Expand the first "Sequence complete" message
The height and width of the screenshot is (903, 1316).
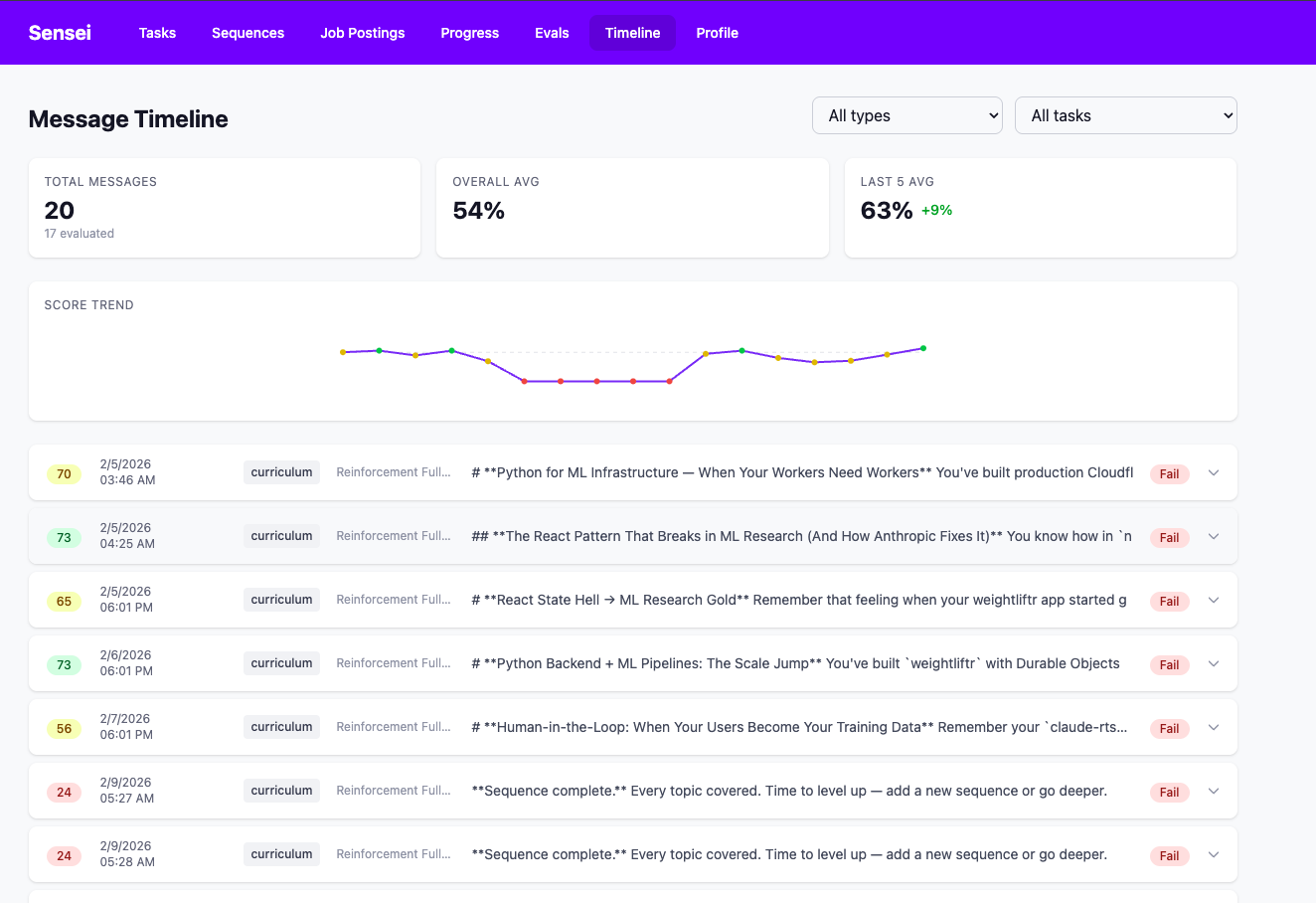pyautogui.click(x=1214, y=792)
